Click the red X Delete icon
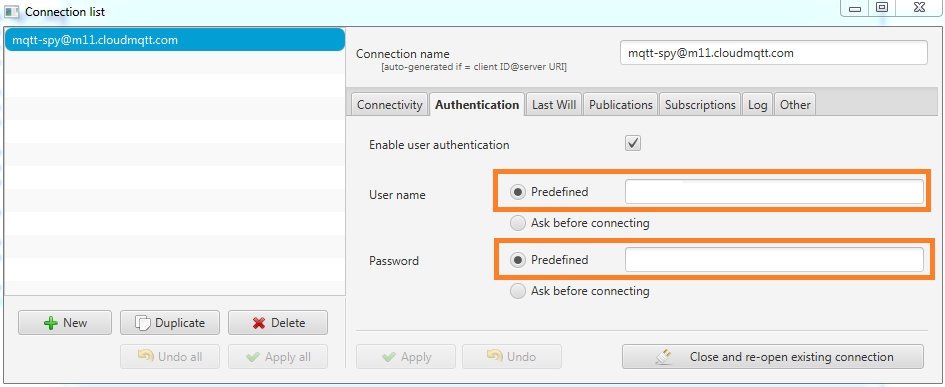945x387 pixels. [x=259, y=323]
